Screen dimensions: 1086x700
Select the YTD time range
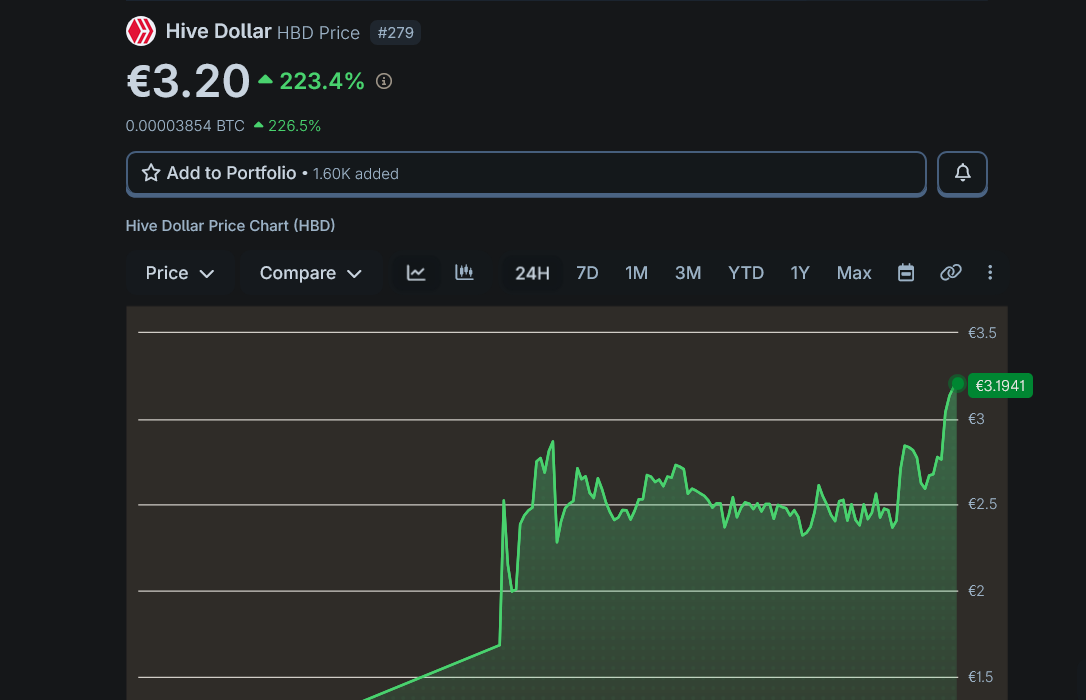tap(746, 273)
